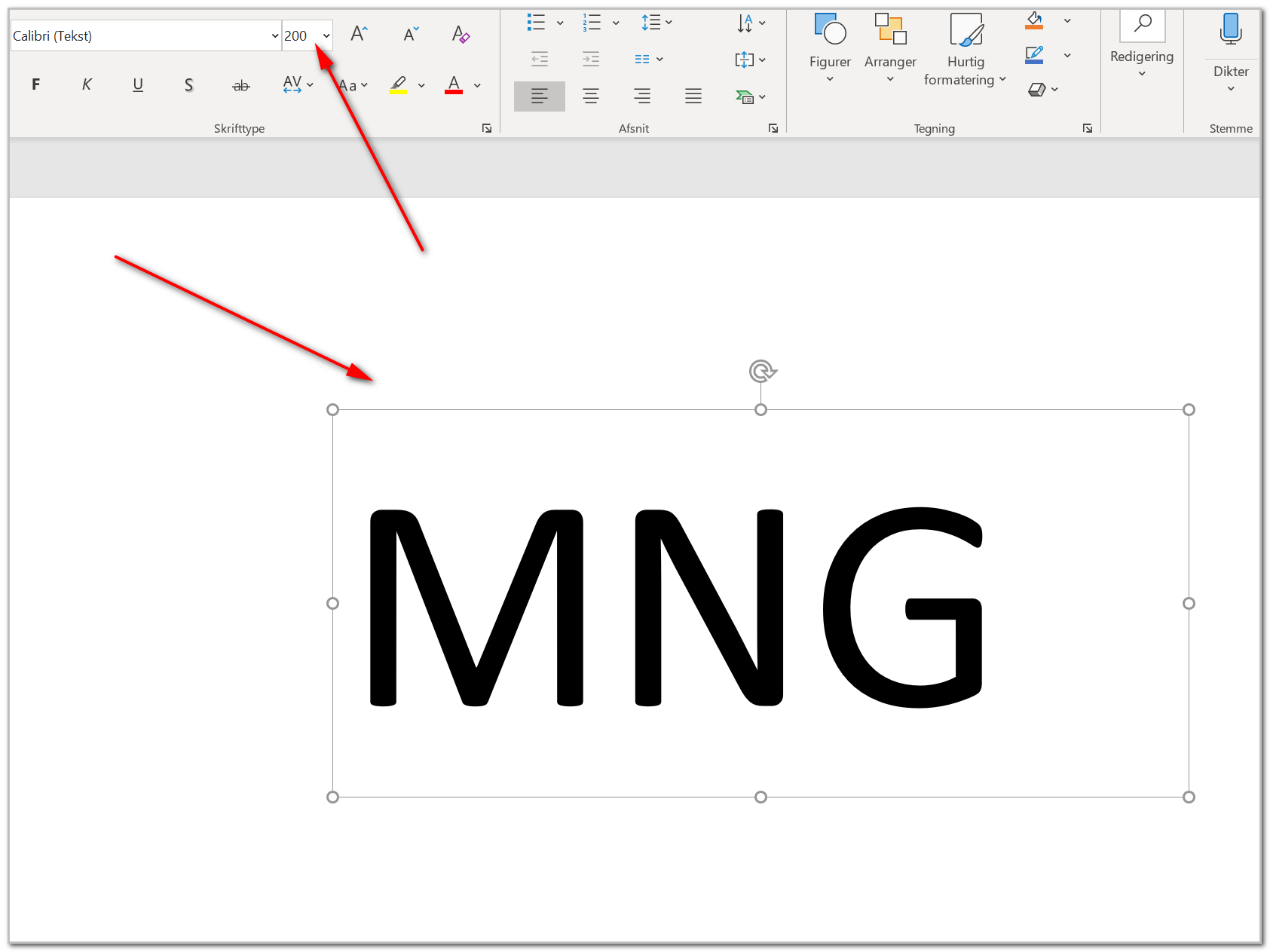Open Afsnit dialog launcher
Viewport: 1270px width, 952px height.
tap(773, 128)
